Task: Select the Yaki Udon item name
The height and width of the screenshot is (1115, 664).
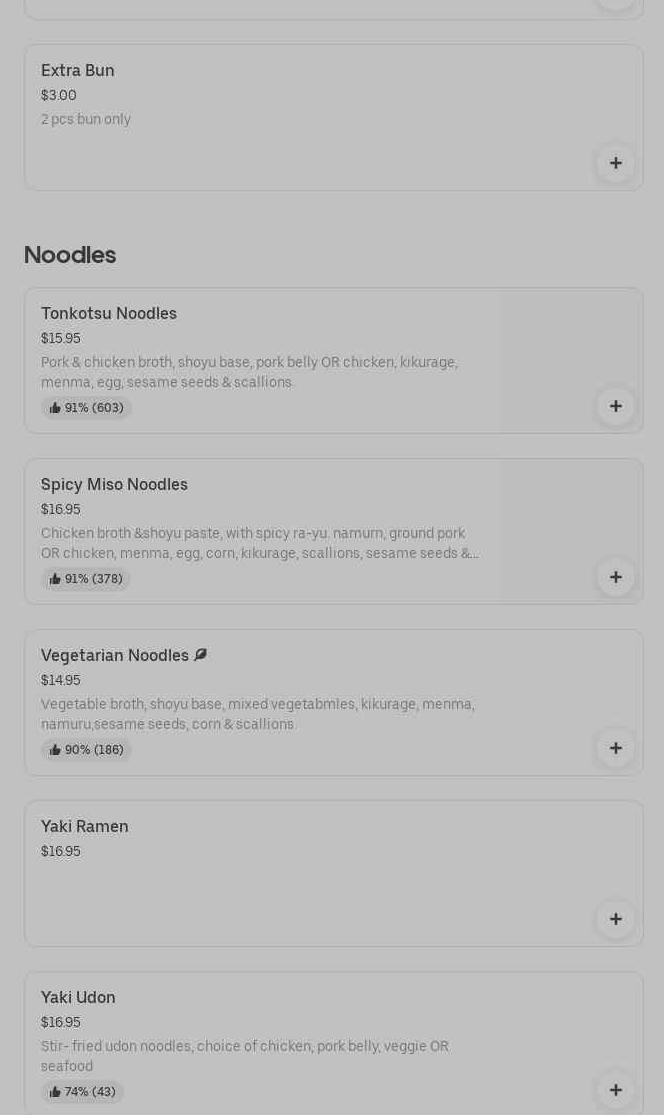Action: 78,998
